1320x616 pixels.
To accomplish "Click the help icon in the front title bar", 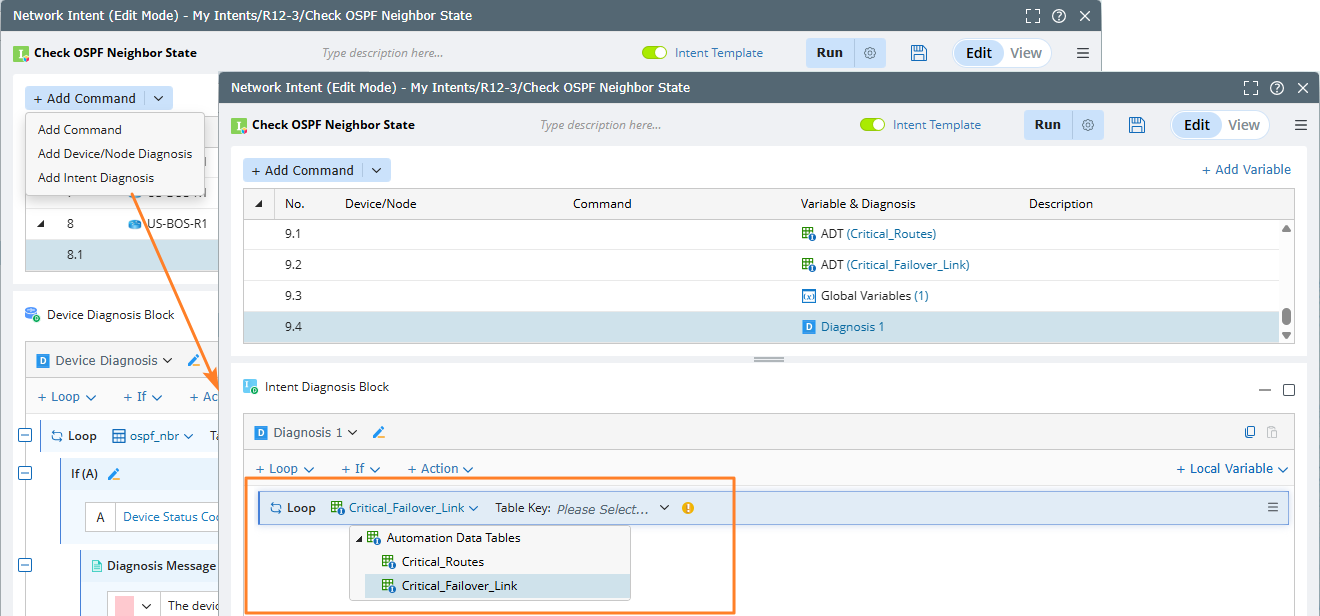I will click(x=1276, y=88).
